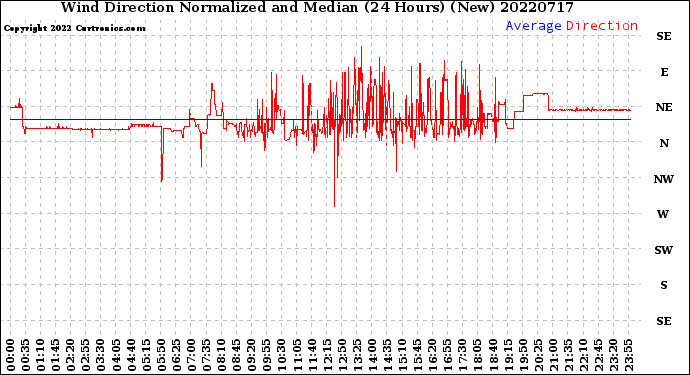The image size is (690, 375).
Task: Click the 08:10 time label
Action: (221, 355)
